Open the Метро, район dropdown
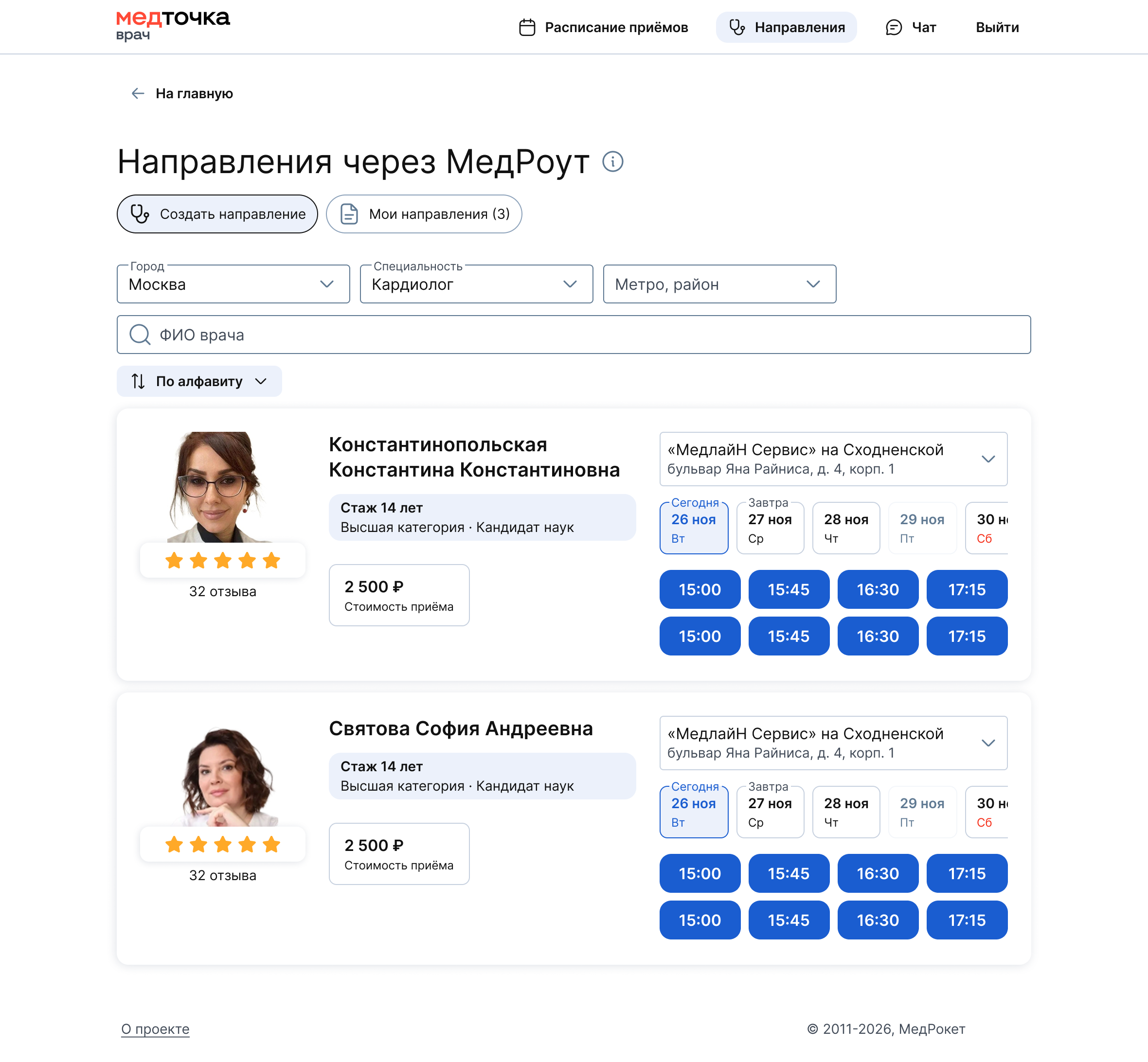 [719, 284]
